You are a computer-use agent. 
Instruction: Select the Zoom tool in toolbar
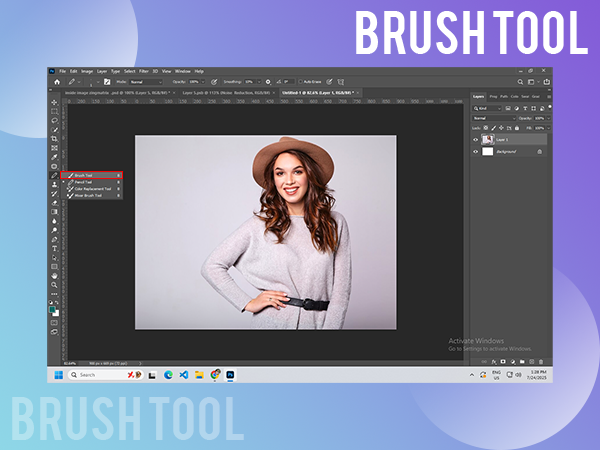(x=54, y=285)
